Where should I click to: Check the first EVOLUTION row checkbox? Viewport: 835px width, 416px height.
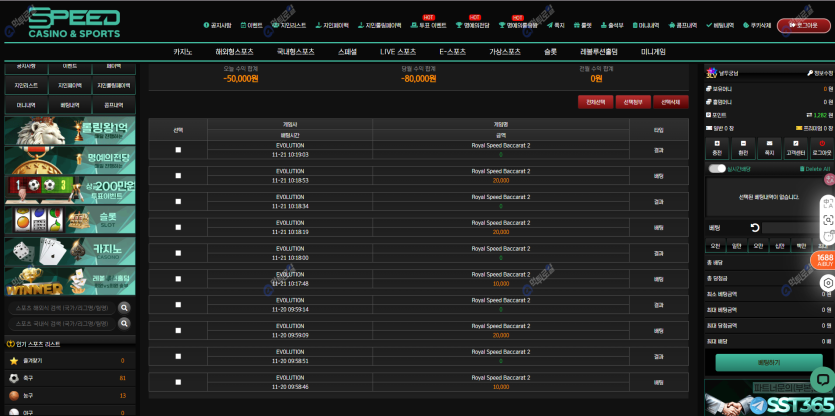pos(178,150)
